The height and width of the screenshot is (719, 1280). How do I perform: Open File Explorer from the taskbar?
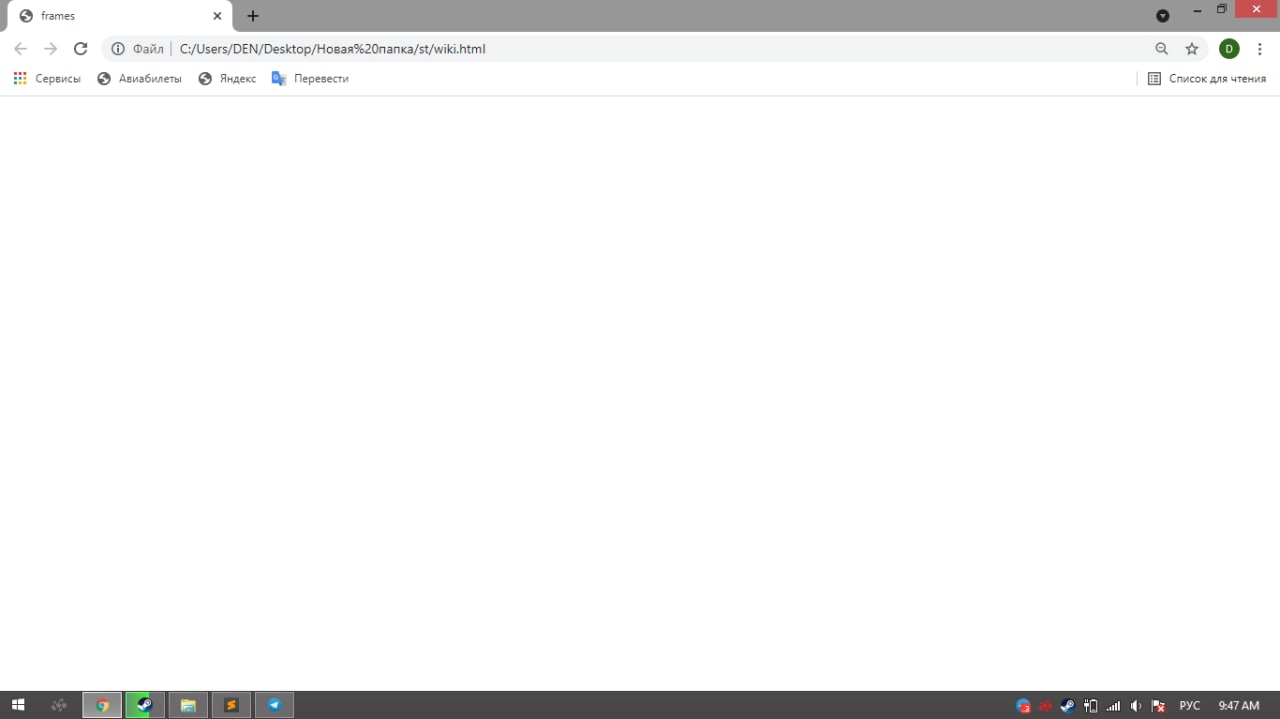coord(188,705)
